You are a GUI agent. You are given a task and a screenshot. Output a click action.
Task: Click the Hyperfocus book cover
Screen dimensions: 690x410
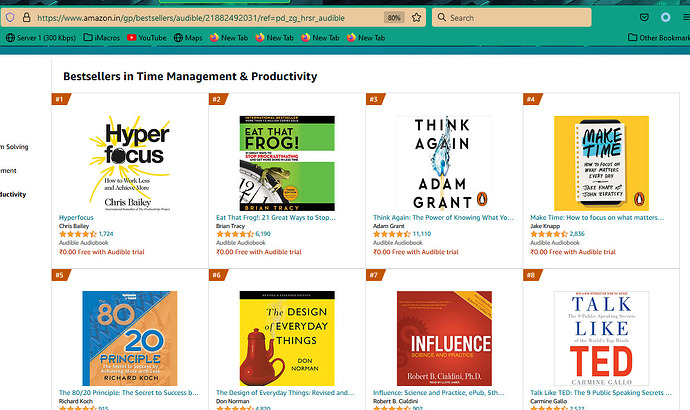(129, 163)
